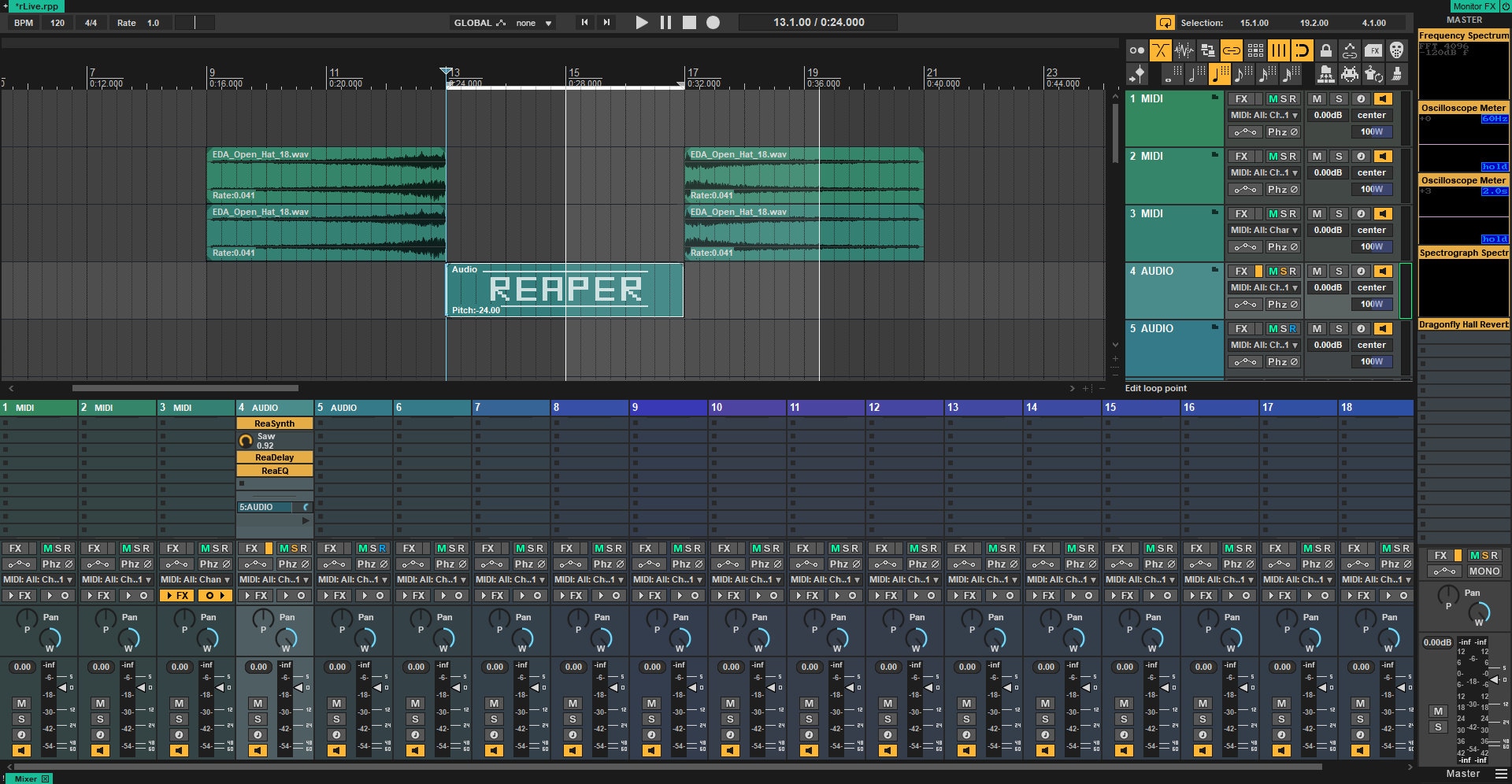Viewport: 1512px width, 784px height.
Task: Click the Pan knob on mixer channel 1
Action: (26, 618)
